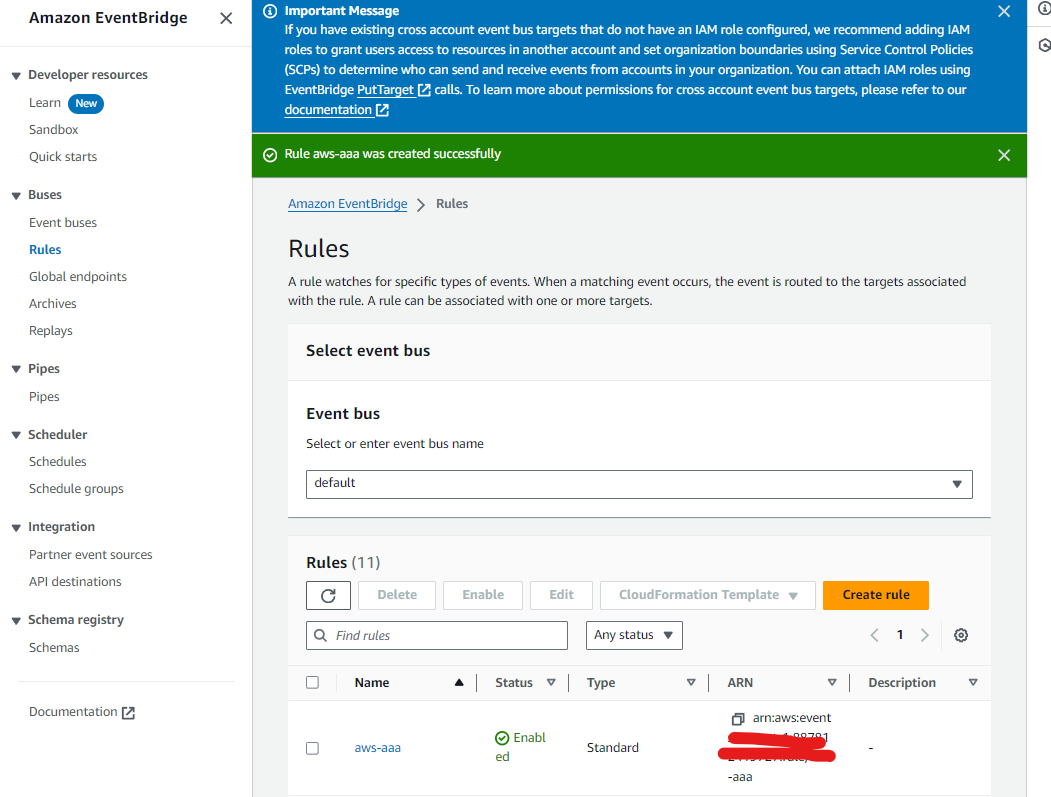Viewport: 1051px width, 797px height.
Task: Click Create rule button
Action: click(875, 595)
